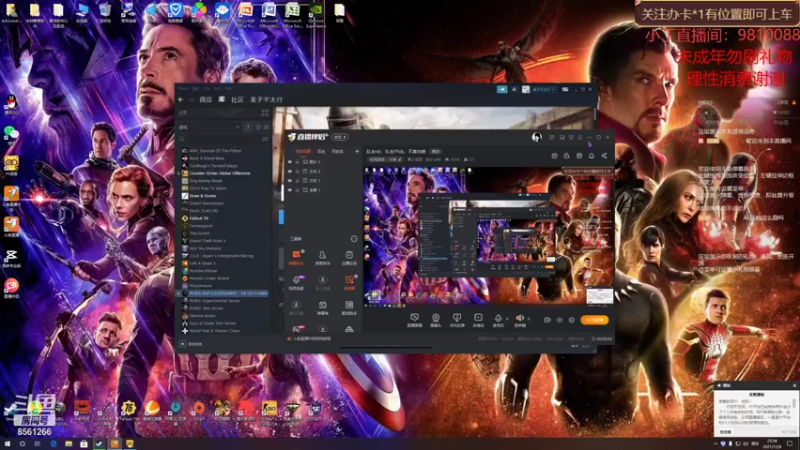Toggle lock on 文本 1 source
Image resolution: width=800 pixels, height=450 pixels.
[297, 181]
